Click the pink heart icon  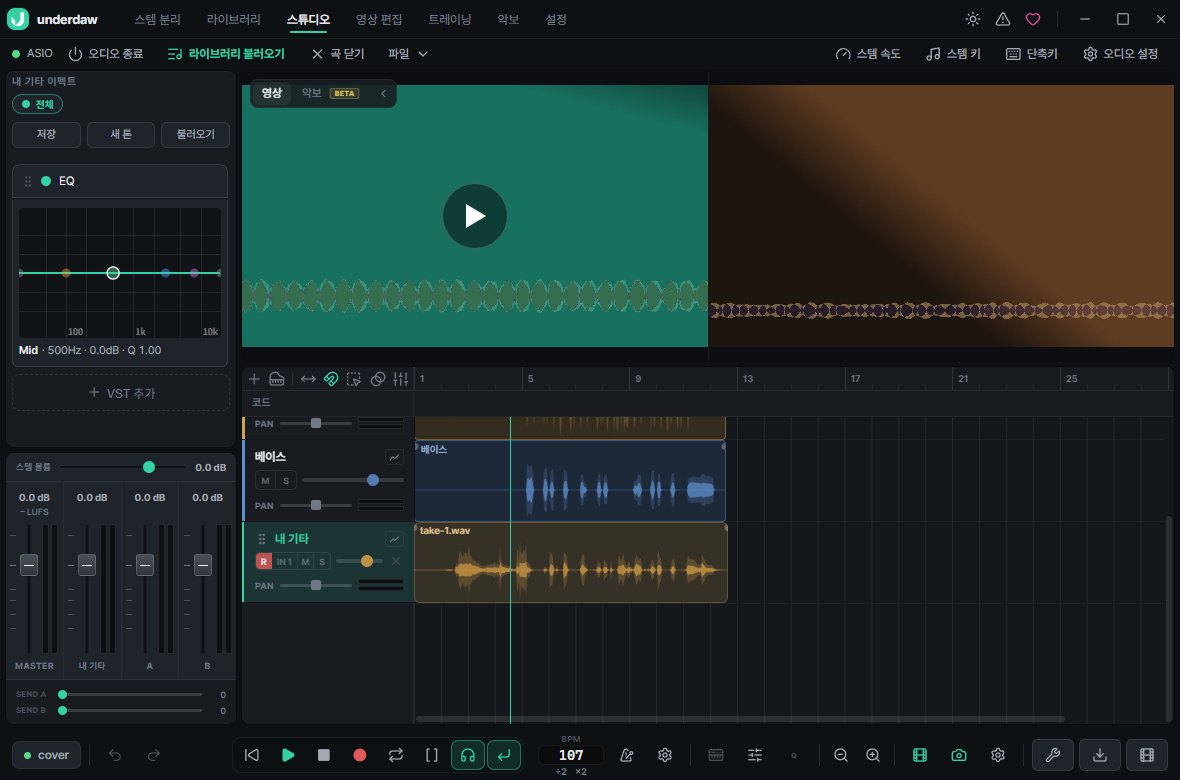tap(1033, 20)
